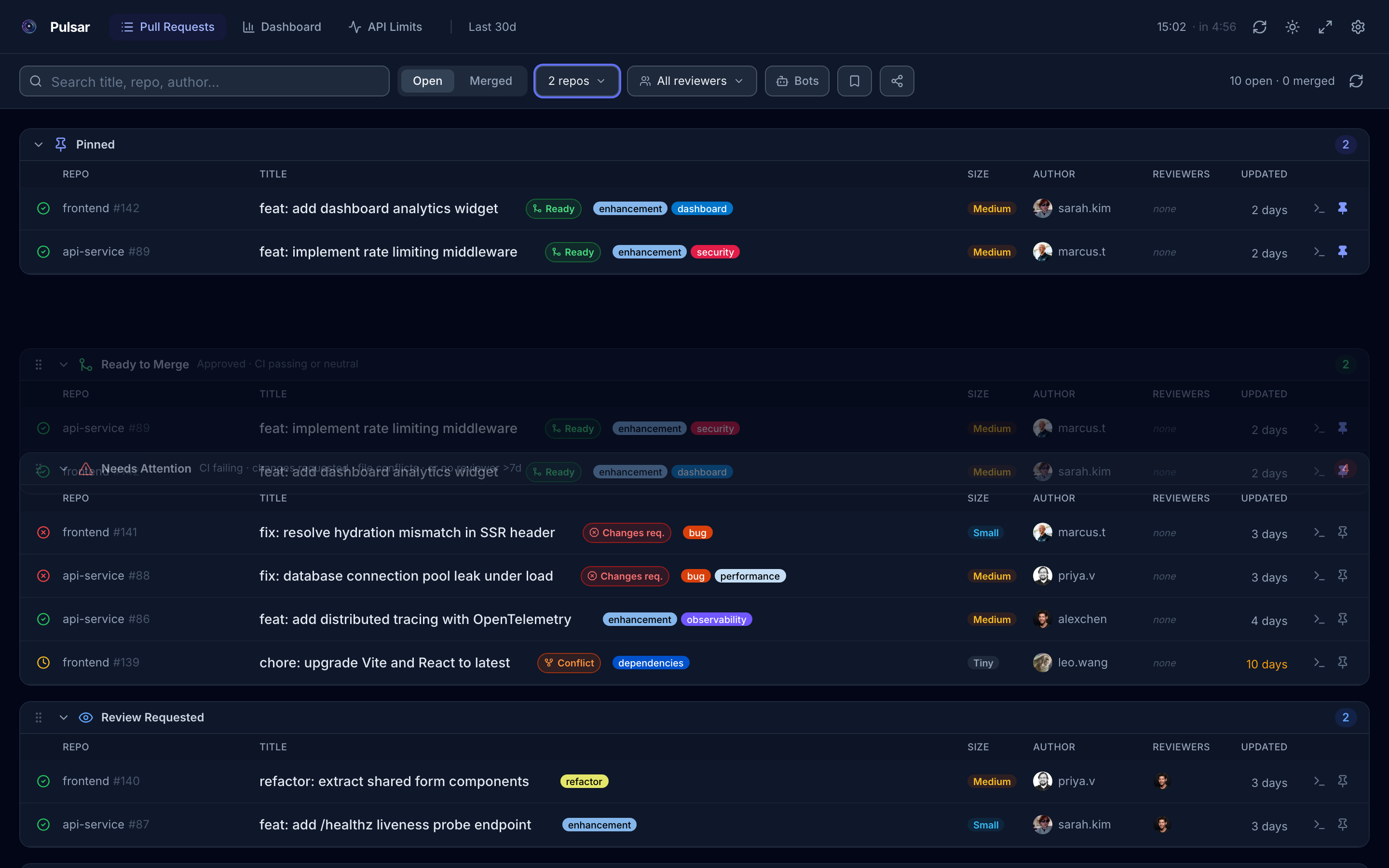
Task: Open the settings gear
Action: tap(1359, 27)
